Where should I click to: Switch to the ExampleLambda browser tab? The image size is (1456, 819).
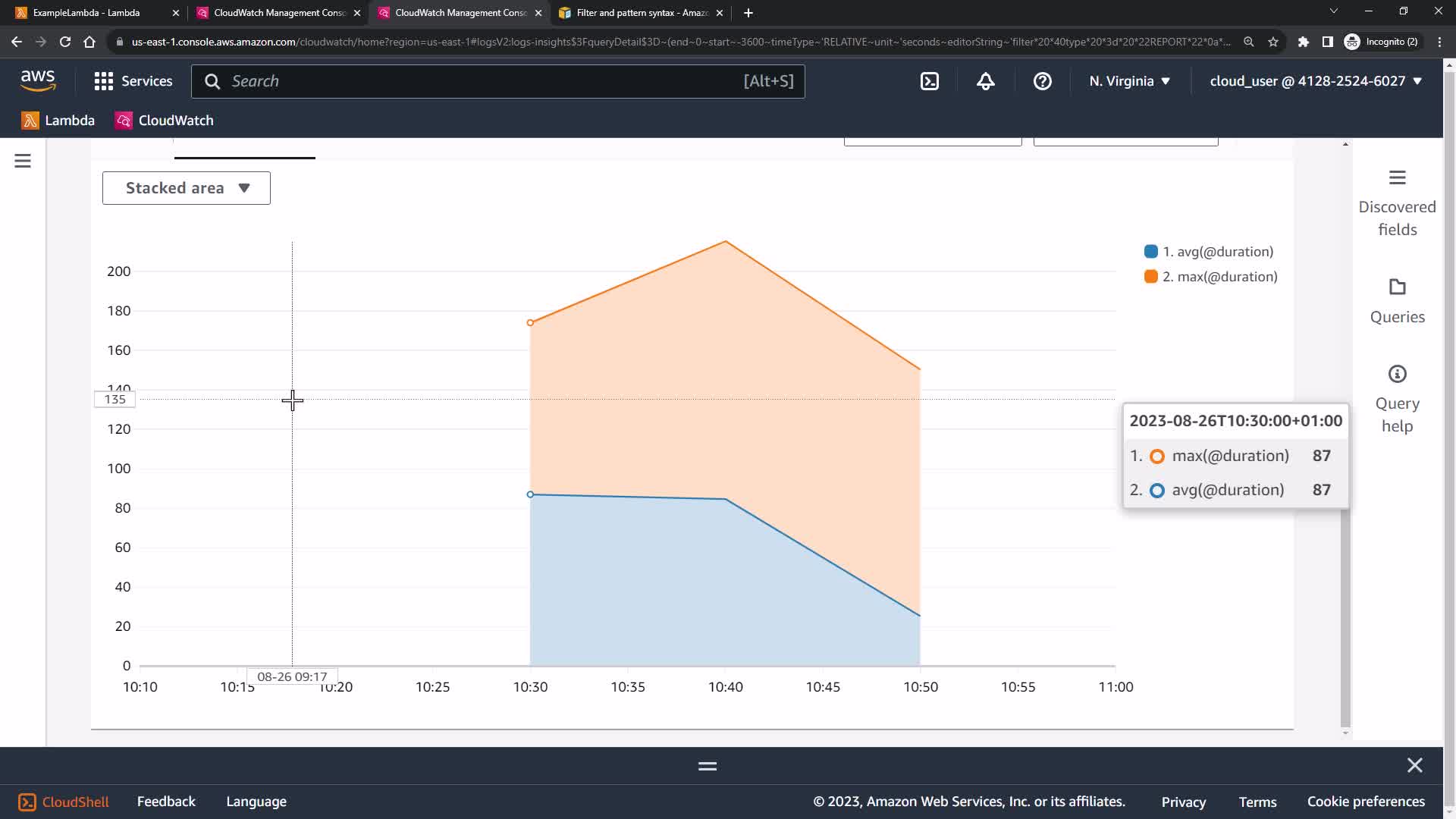(86, 13)
